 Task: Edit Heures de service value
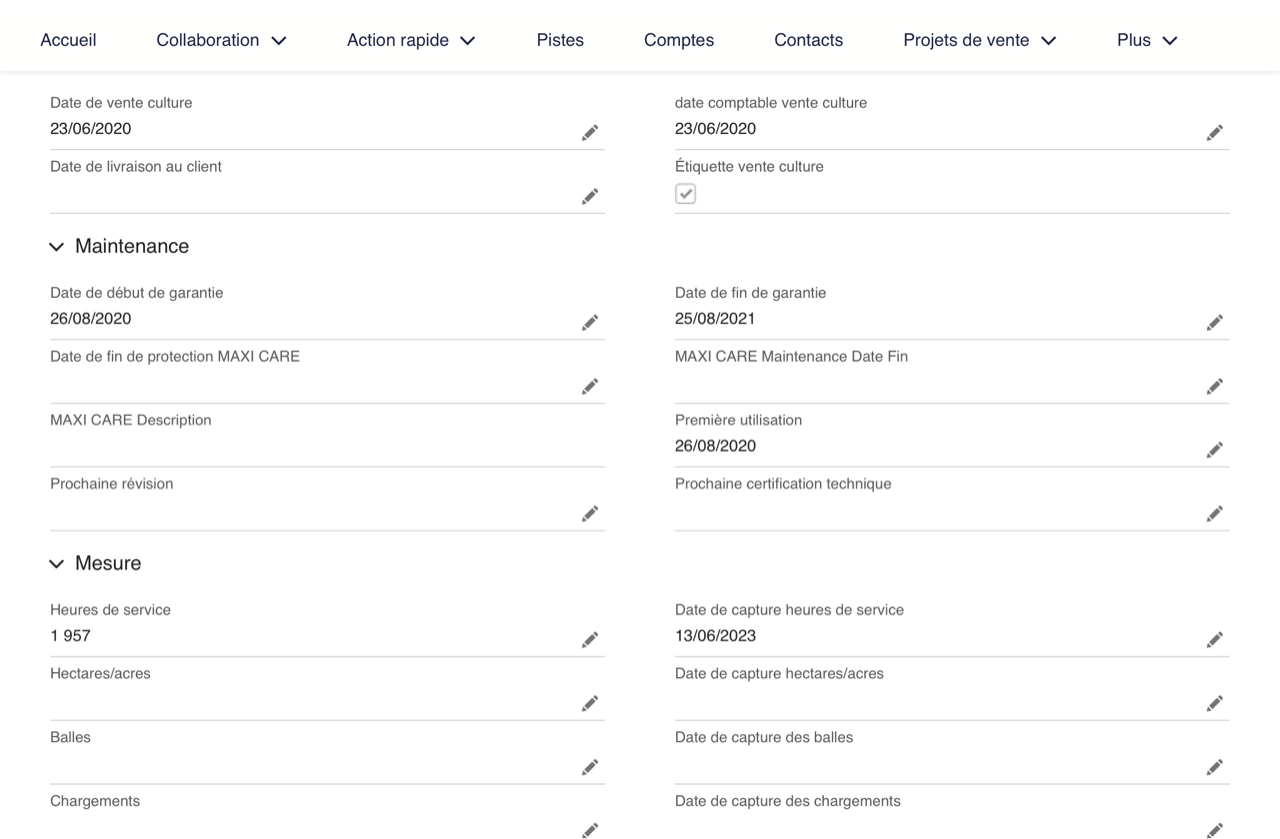(x=590, y=640)
